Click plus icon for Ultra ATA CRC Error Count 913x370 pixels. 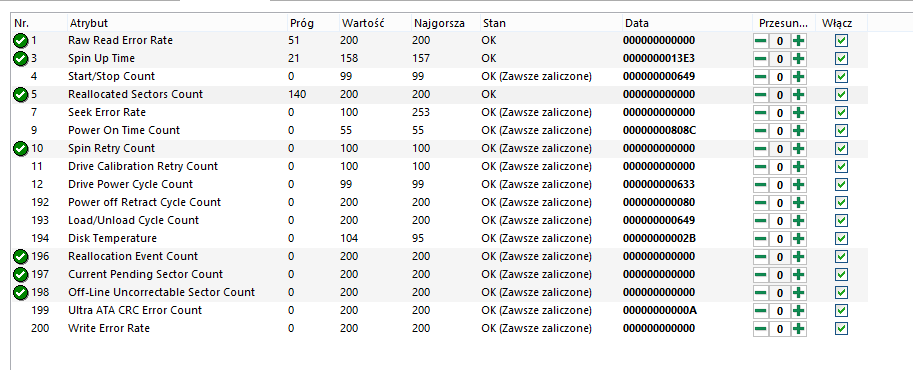pyautogui.click(x=799, y=311)
